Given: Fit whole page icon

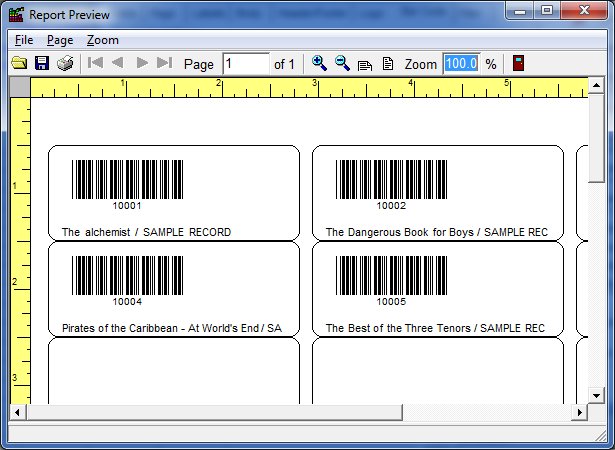Looking at the screenshot, I should point(388,64).
